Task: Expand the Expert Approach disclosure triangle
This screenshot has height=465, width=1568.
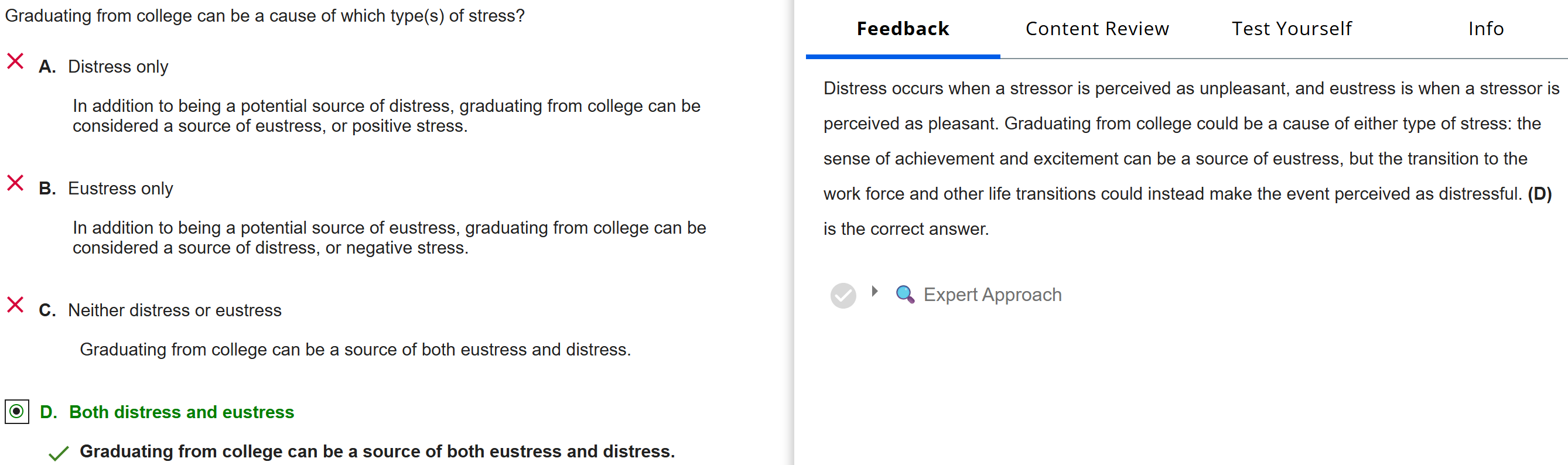Action: pyautogui.click(x=874, y=292)
